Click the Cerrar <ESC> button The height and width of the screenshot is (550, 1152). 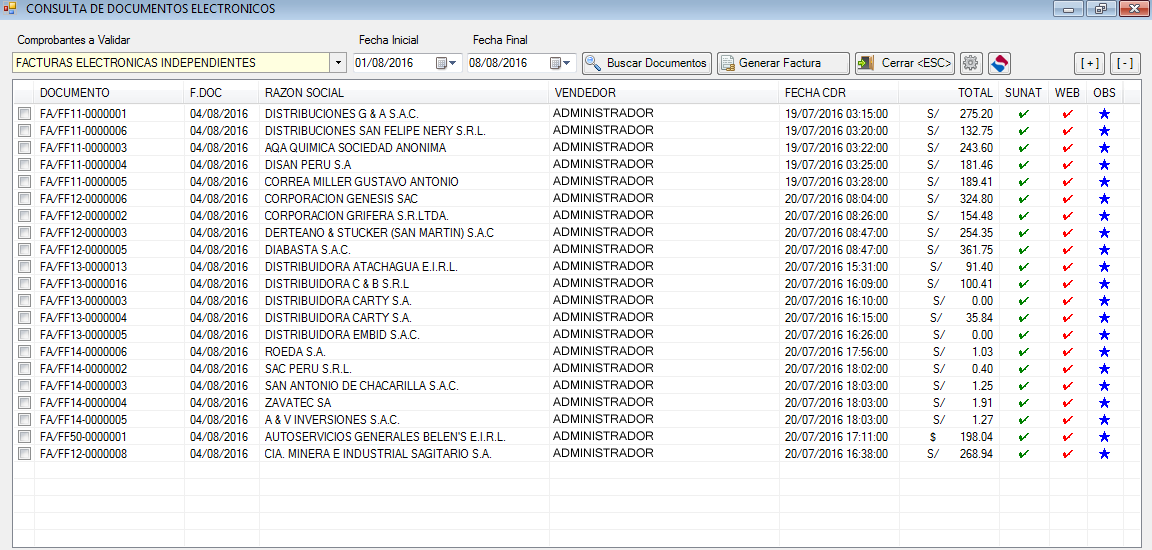[905, 63]
